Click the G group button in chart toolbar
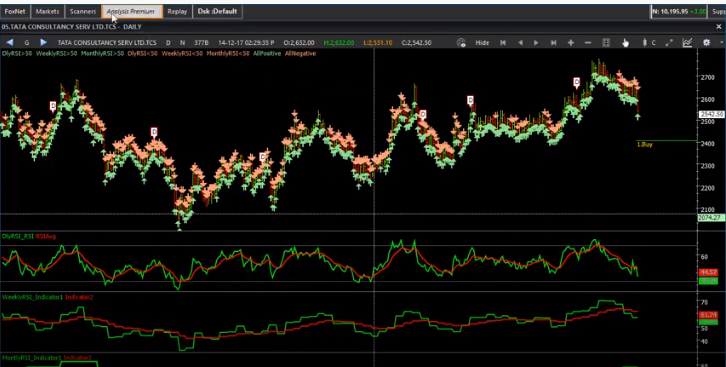Screen dimensions: 726x367 [x=27, y=43]
